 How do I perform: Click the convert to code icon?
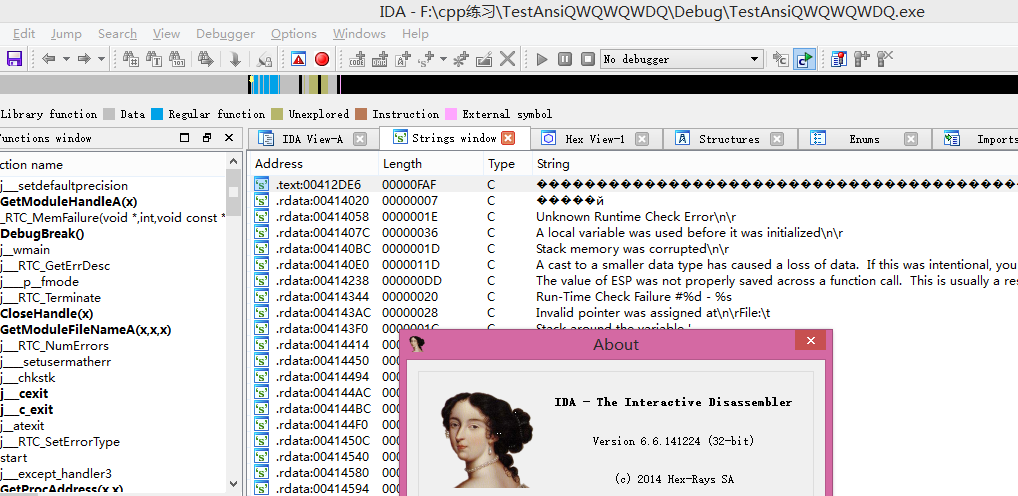tap(356, 59)
